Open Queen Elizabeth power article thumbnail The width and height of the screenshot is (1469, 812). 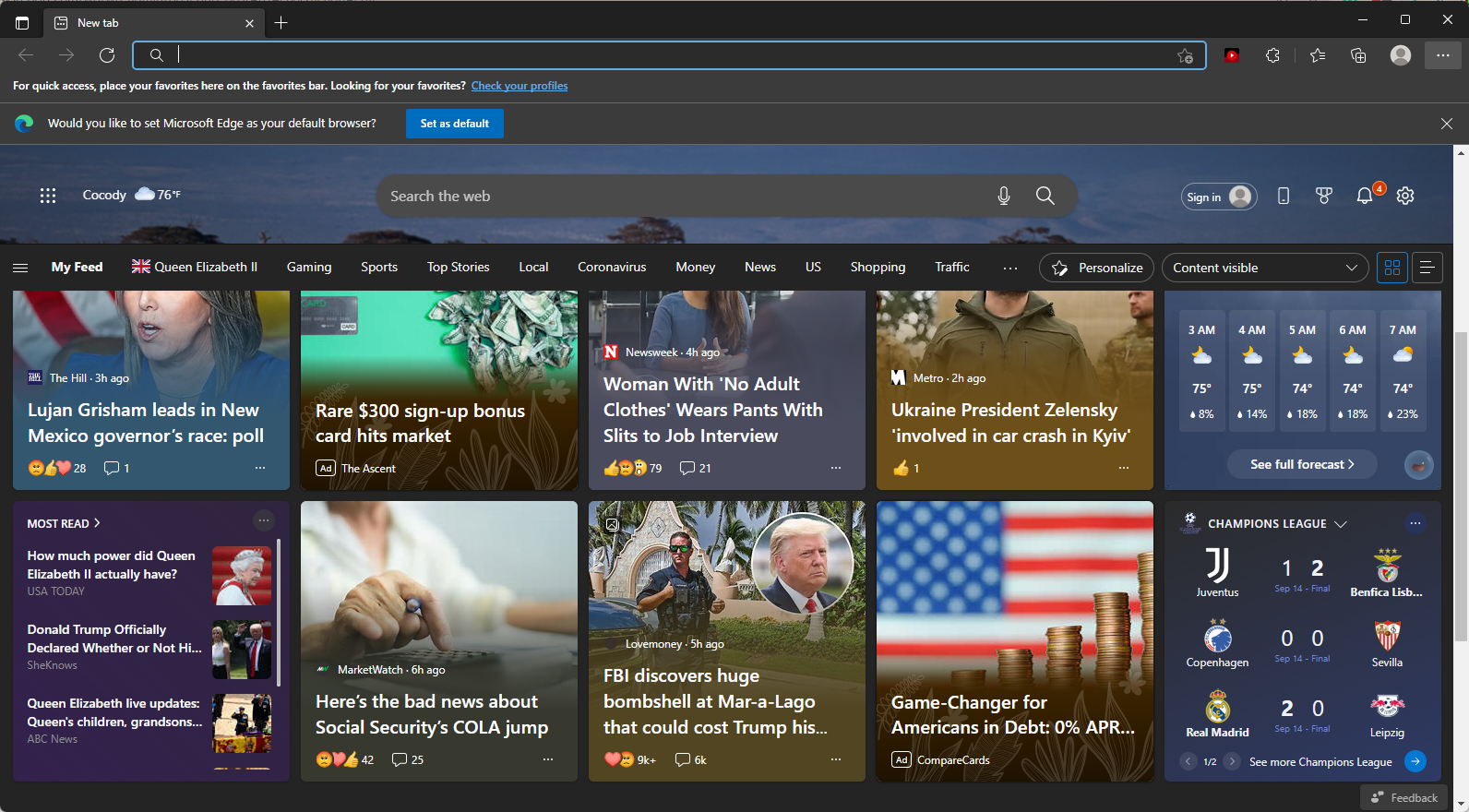coord(242,576)
